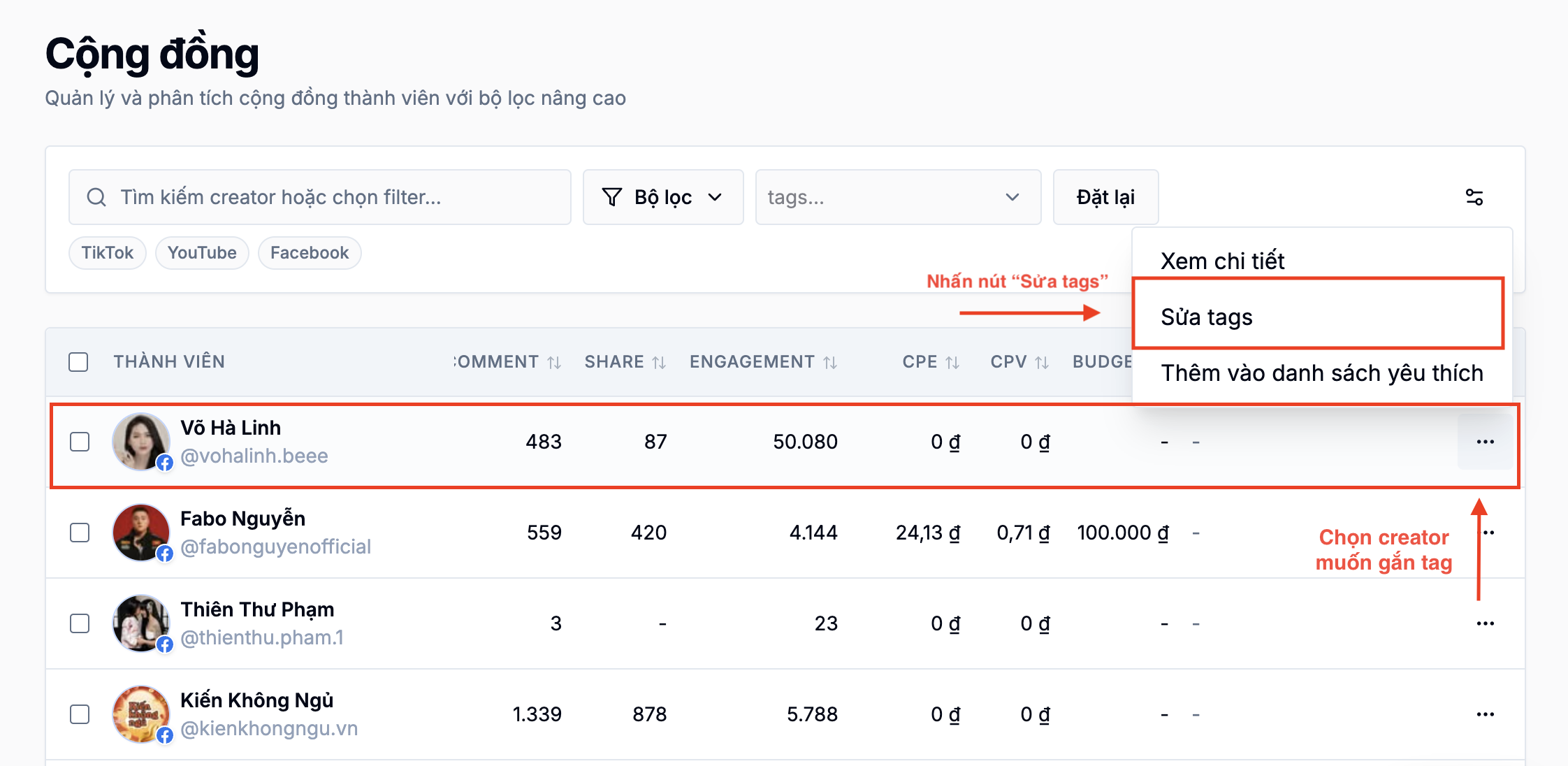The image size is (1568, 766).
Task: Select Kiến Không Ngủ row checkbox
Action: pyautogui.click(x=80, y=714)
